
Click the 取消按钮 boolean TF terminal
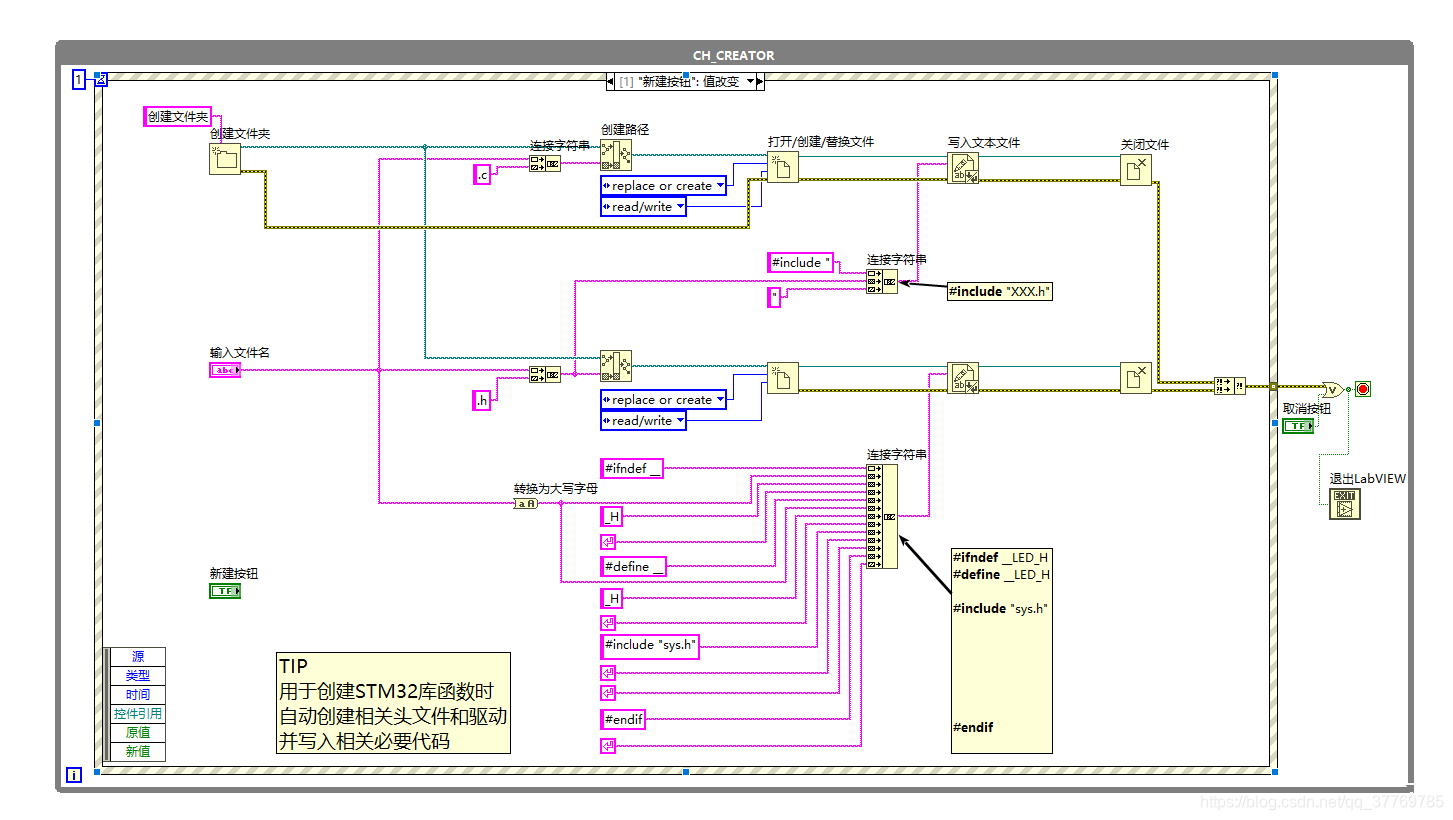click(x=1298, y=426)
